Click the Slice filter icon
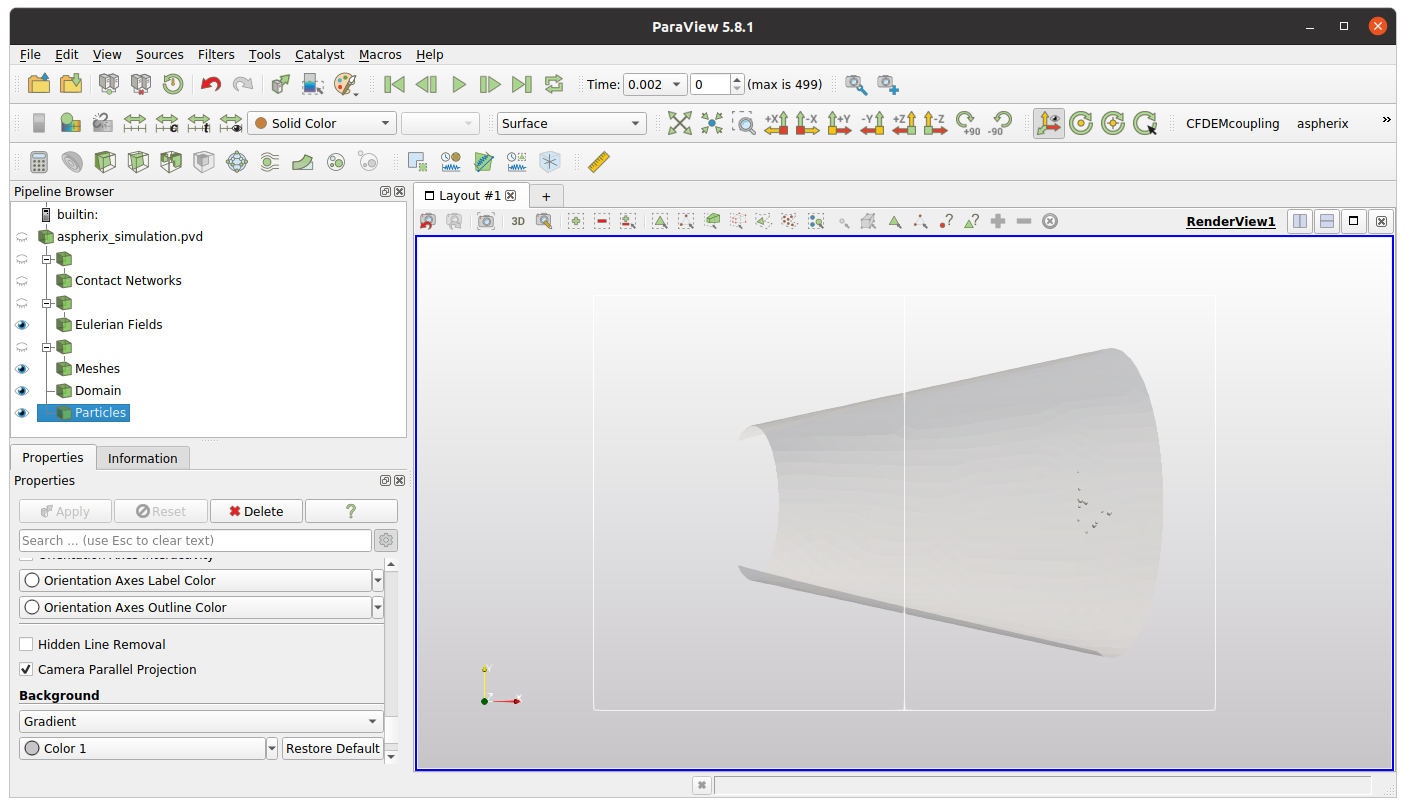 click(138, 162)
